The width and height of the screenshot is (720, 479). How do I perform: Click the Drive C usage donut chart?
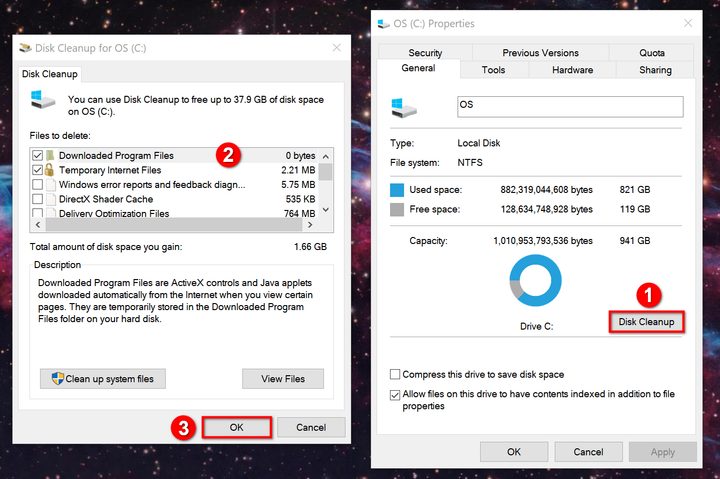click(x=535, y=280)
